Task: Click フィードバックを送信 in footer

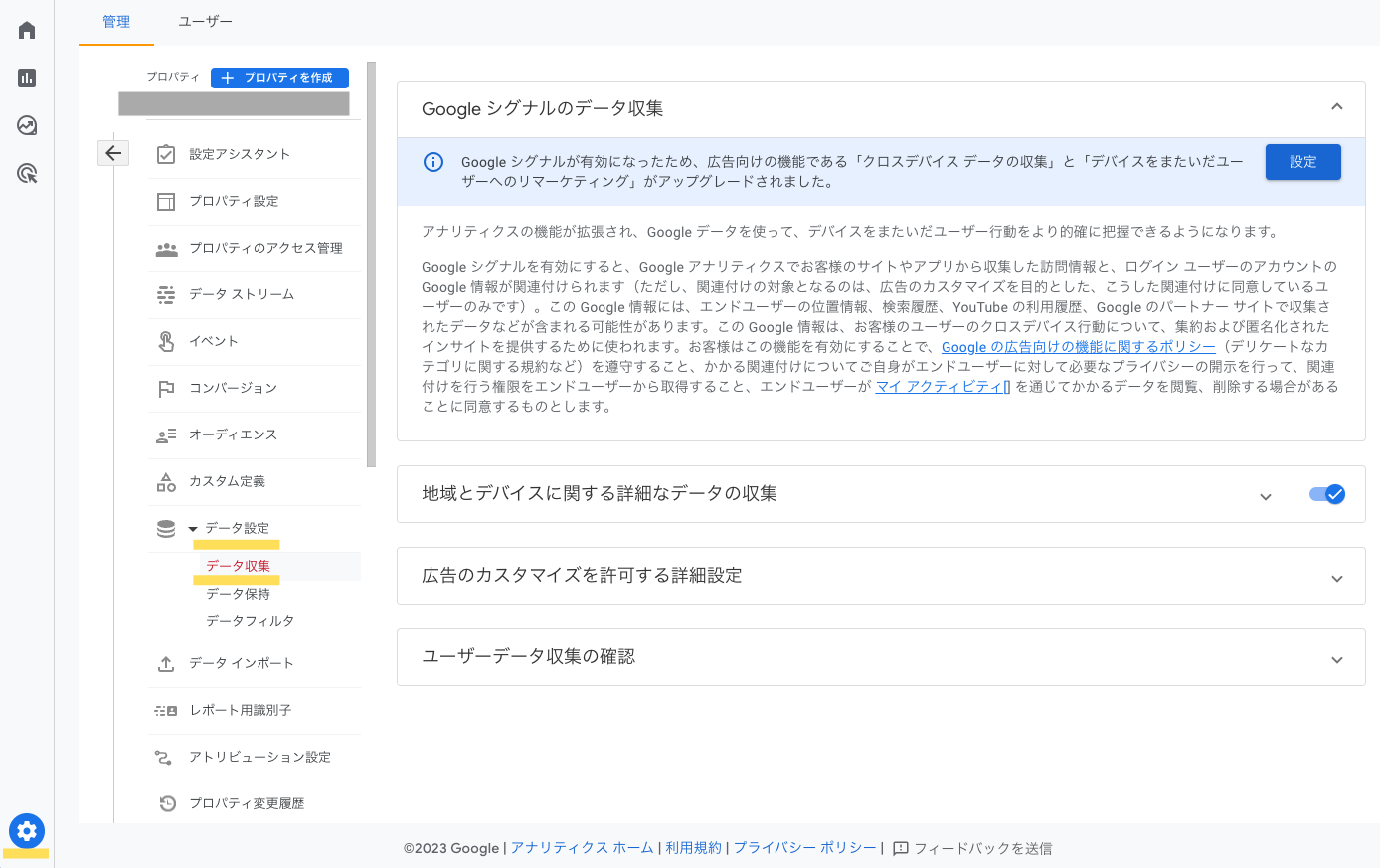Action: 983,848
